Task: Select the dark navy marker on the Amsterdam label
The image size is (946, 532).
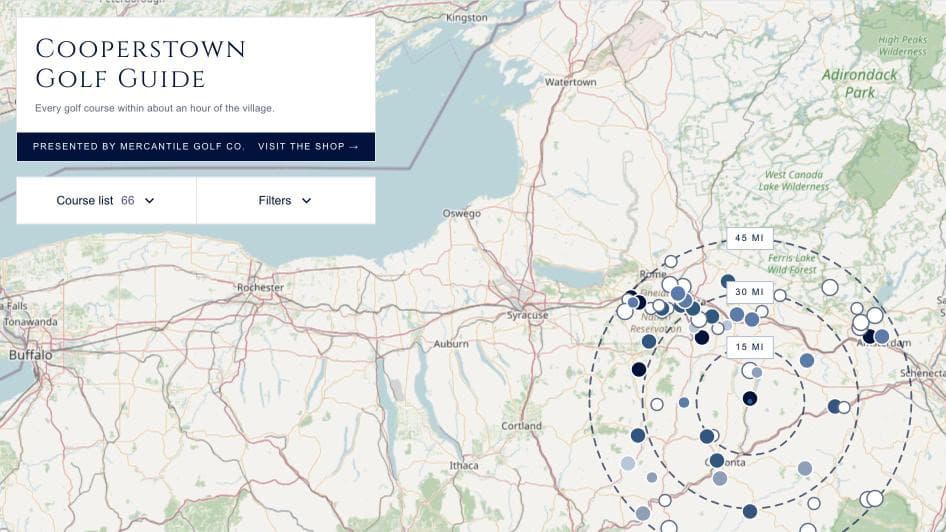Action: 869,337
